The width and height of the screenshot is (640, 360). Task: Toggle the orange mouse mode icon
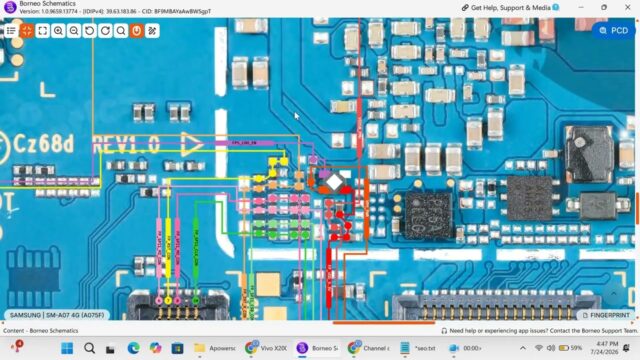(137, 31)
